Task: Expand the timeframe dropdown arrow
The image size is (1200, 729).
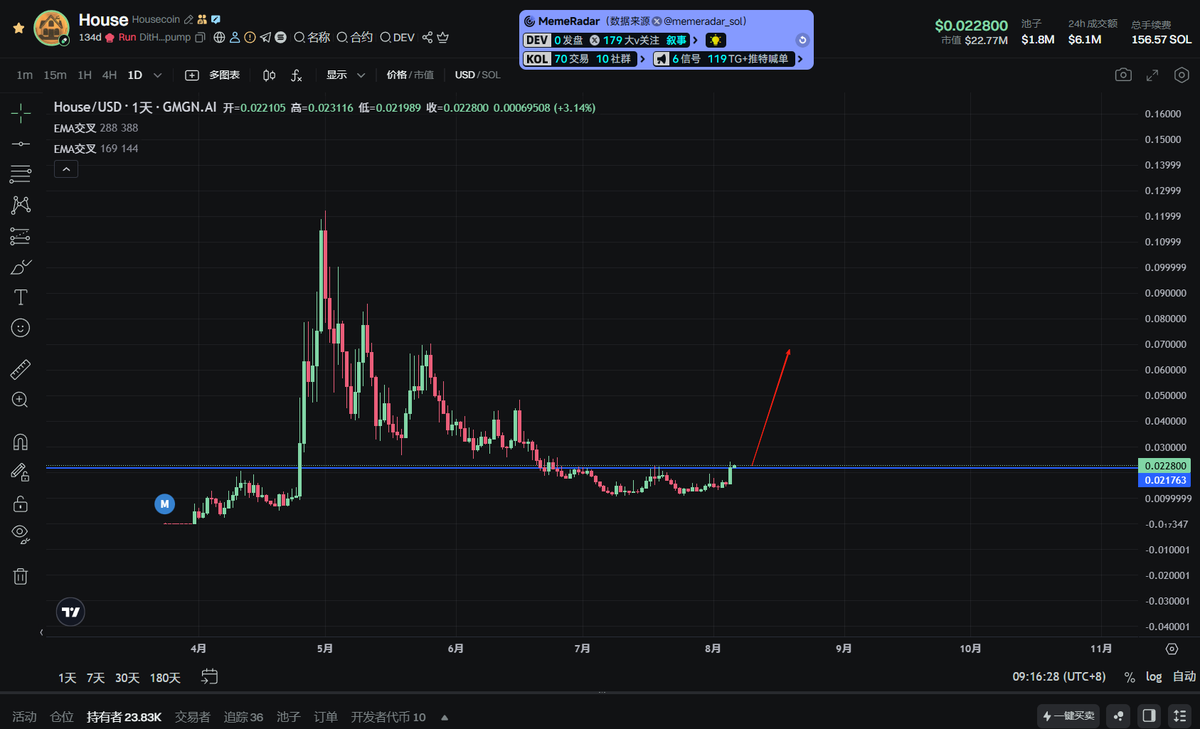Action: pos(158,75)
